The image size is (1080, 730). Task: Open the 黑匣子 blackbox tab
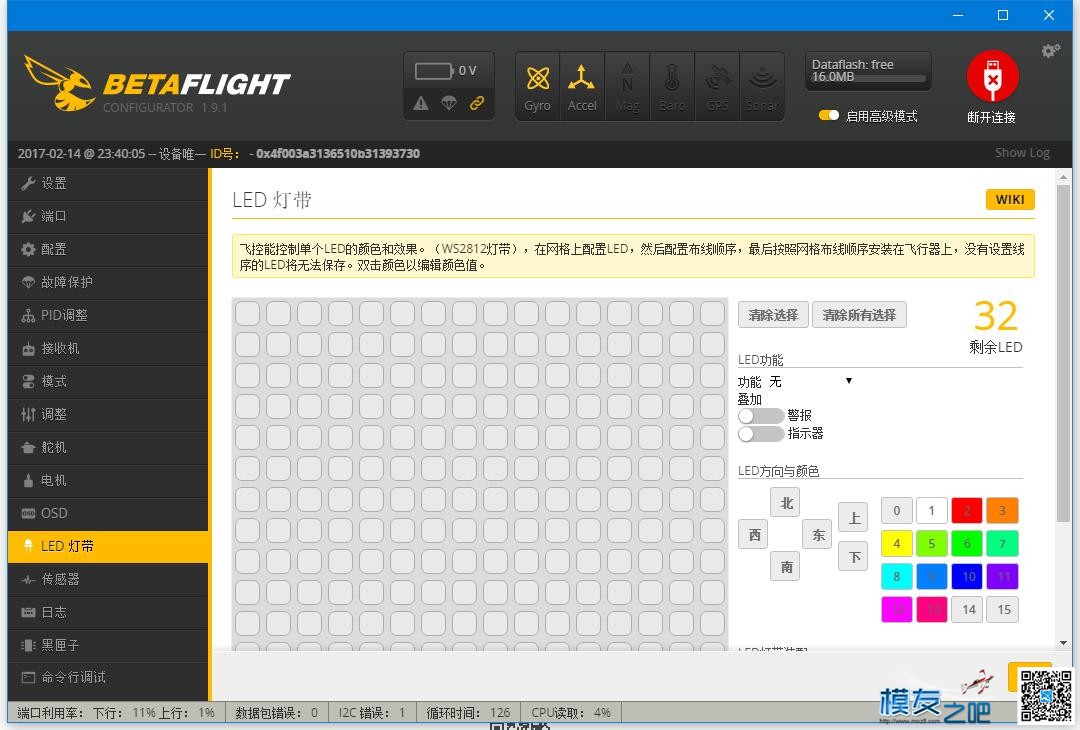(x=108, y=645)
